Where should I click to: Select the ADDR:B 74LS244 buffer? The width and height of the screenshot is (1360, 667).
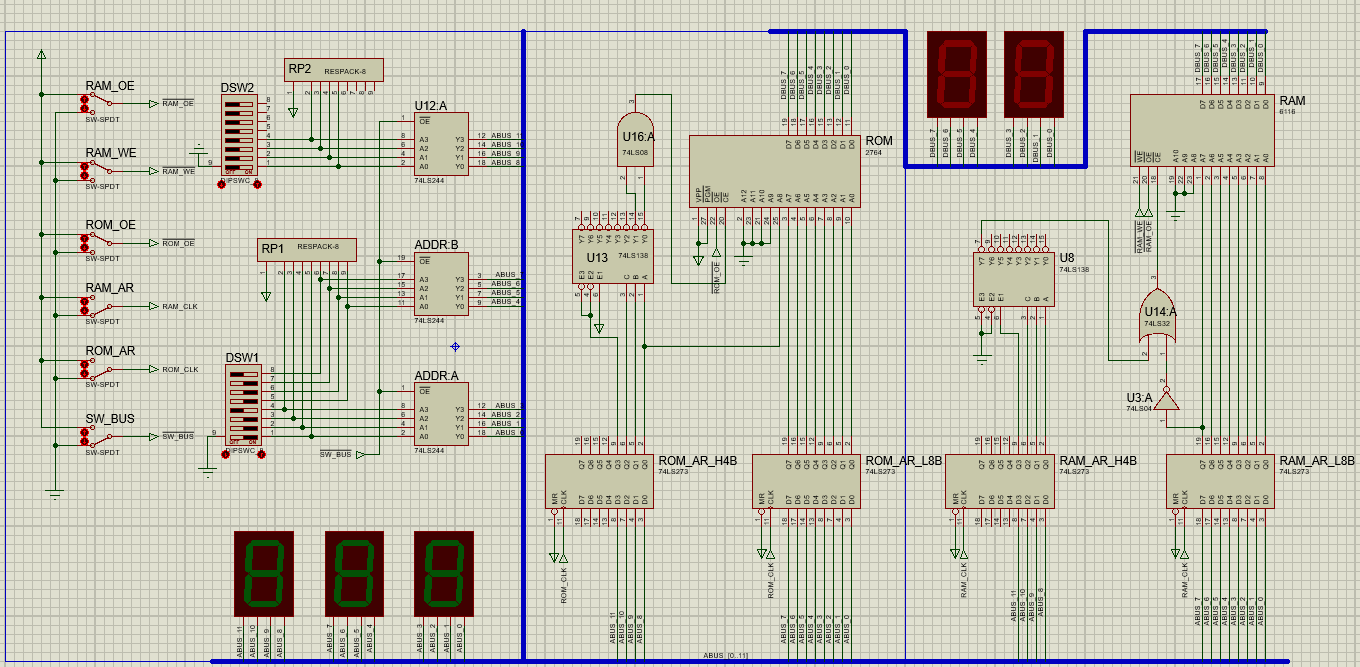click(441, 283)
